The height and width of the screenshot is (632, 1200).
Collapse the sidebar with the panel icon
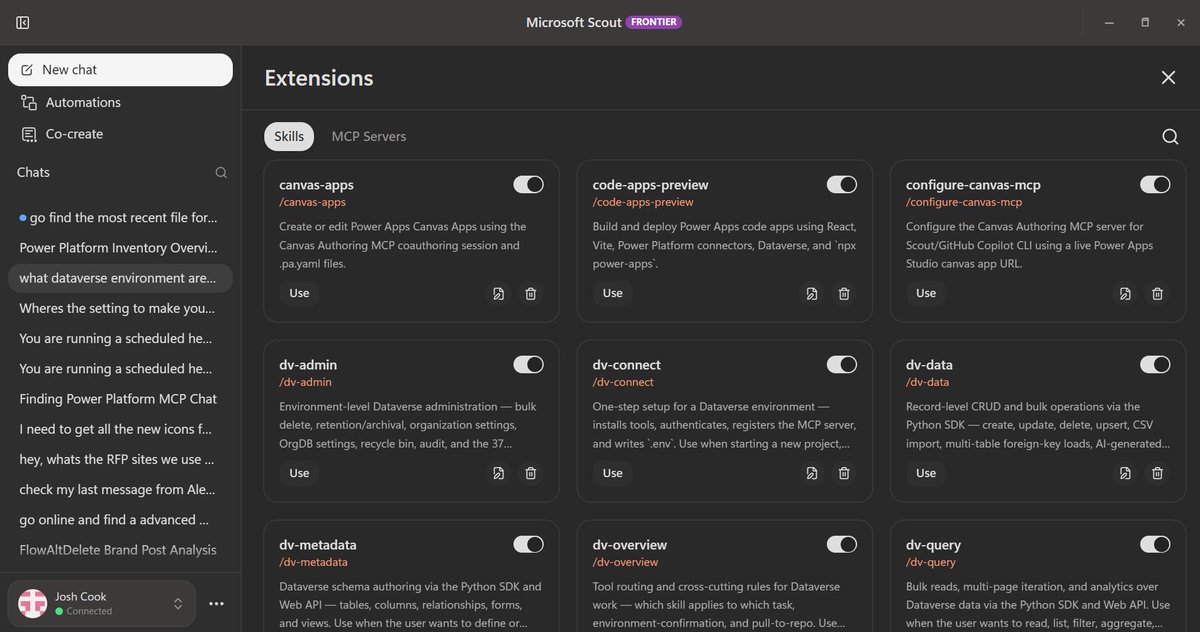point(23,22)
